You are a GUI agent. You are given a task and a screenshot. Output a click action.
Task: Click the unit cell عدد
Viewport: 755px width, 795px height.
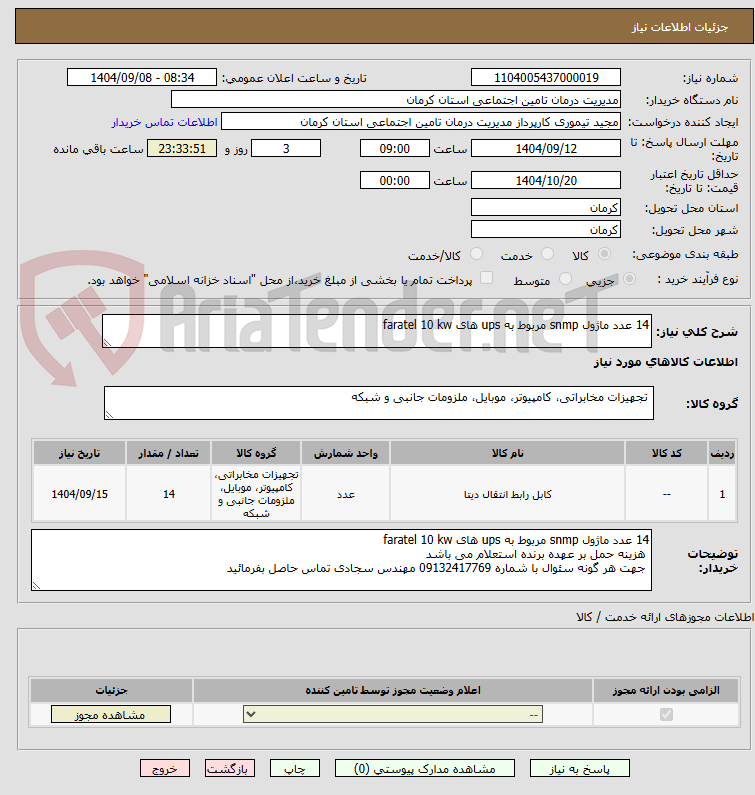(x=345, y=494)
